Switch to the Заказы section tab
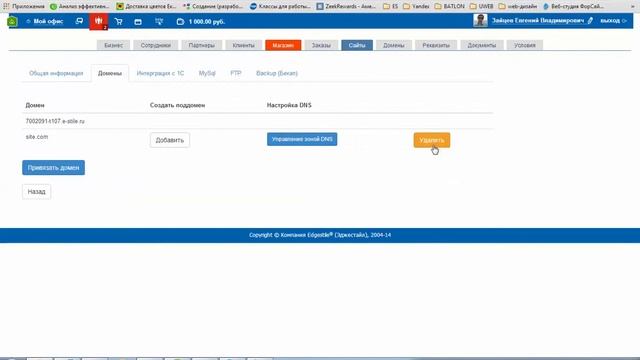Viewport: 640px width, 360px height. (321, 45)
